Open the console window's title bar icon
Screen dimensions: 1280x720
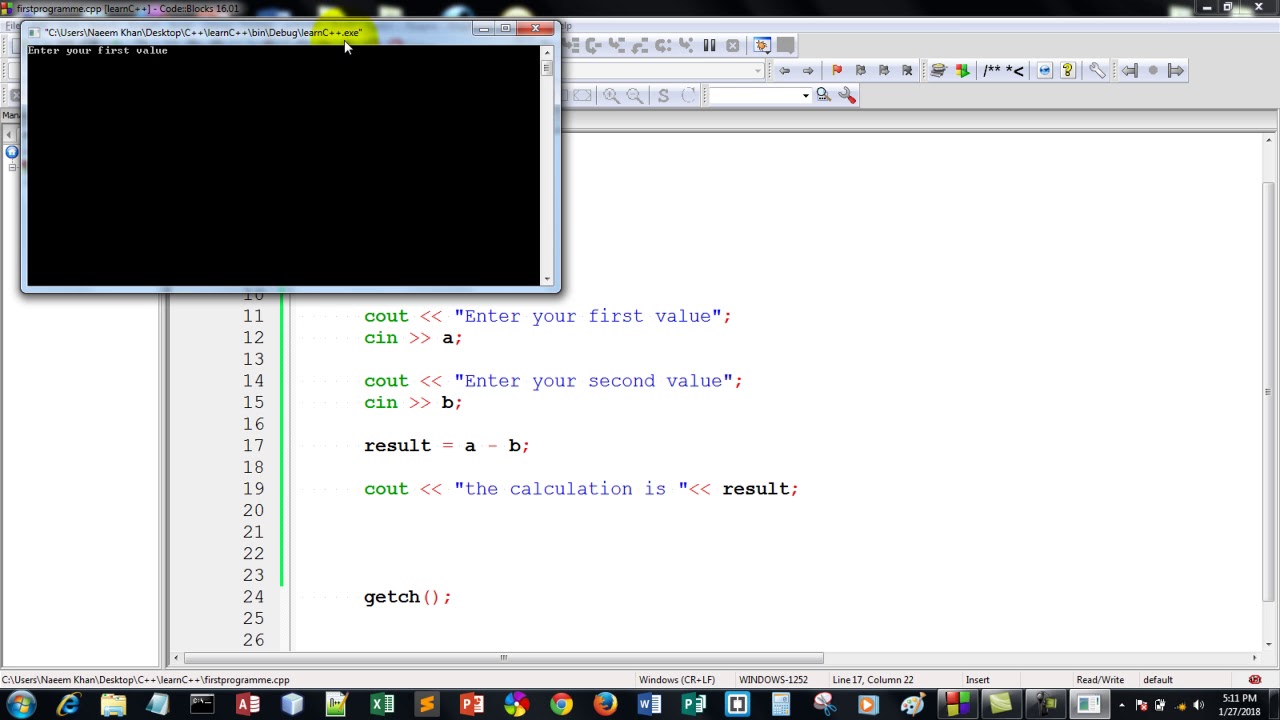33,32
